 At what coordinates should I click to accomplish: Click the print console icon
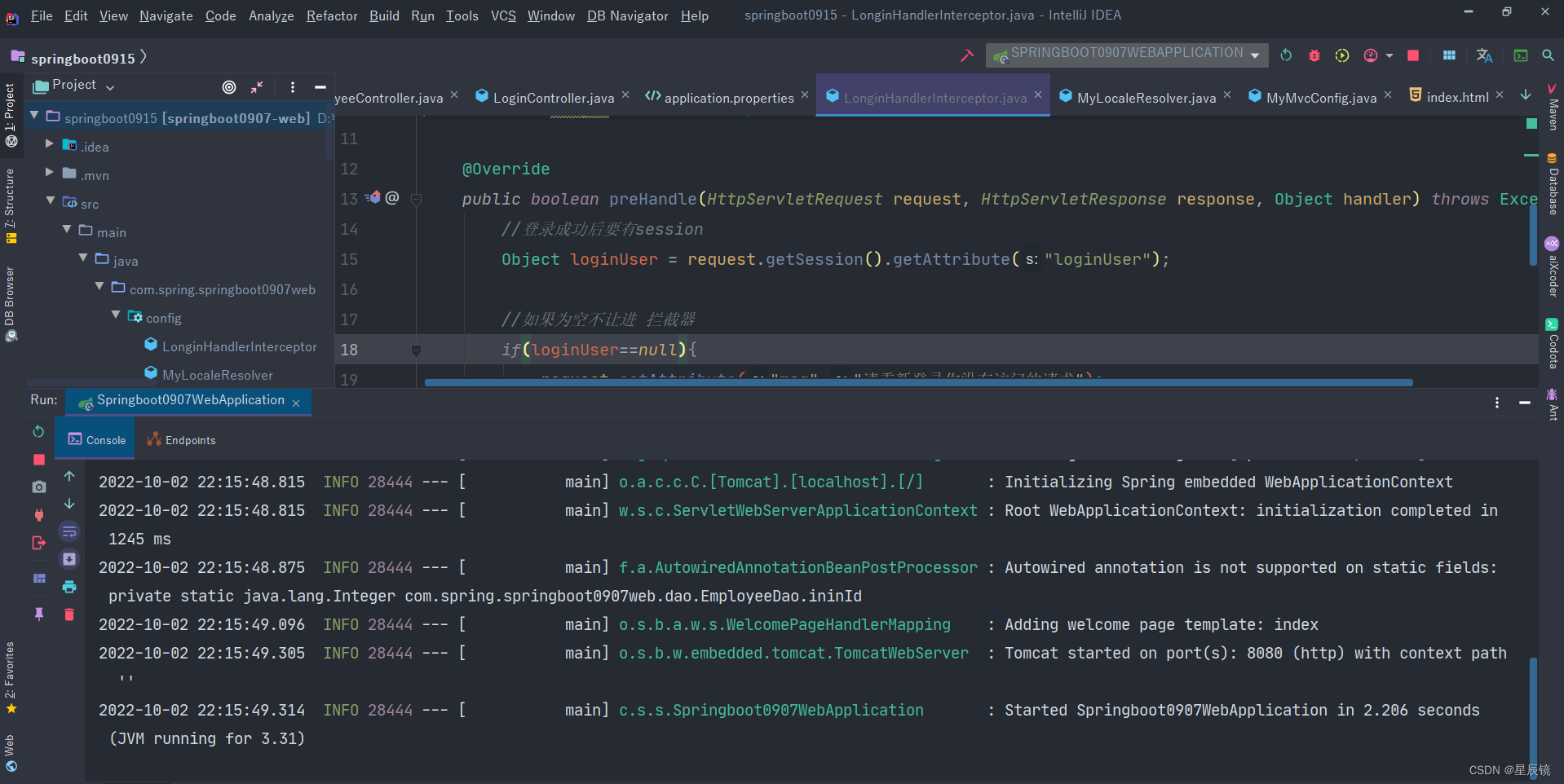[69, 587]
